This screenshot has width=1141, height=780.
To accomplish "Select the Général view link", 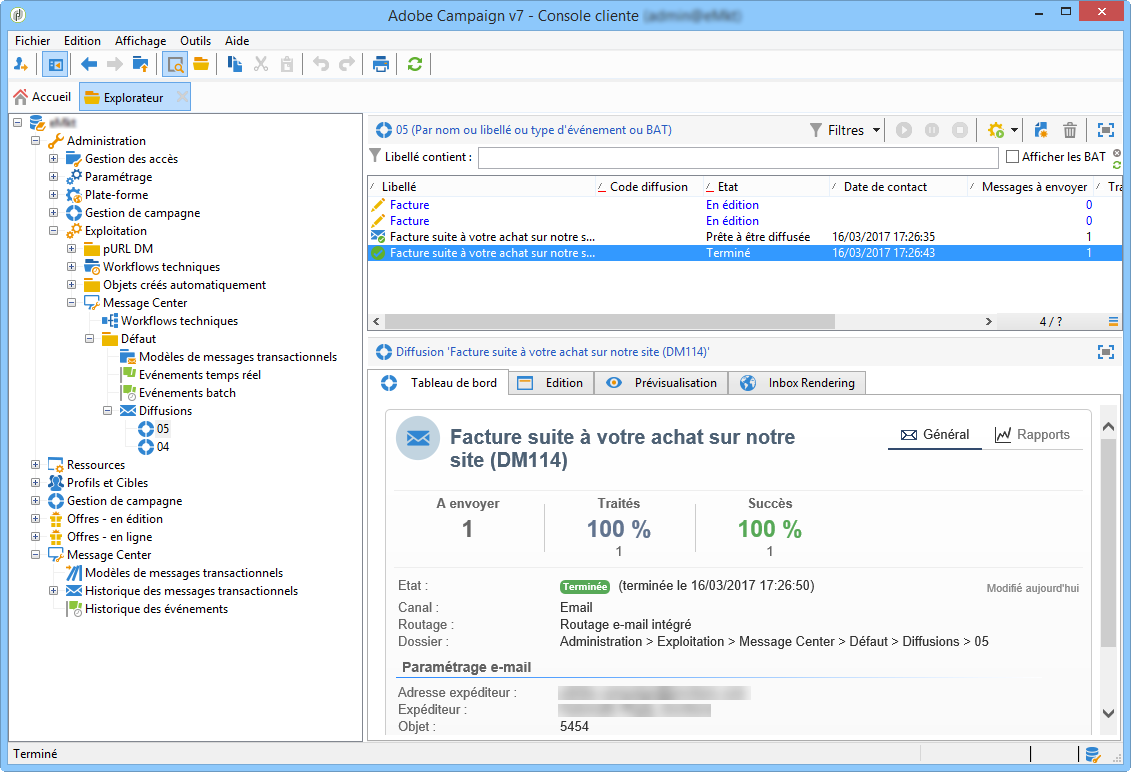I will point(935,434).
